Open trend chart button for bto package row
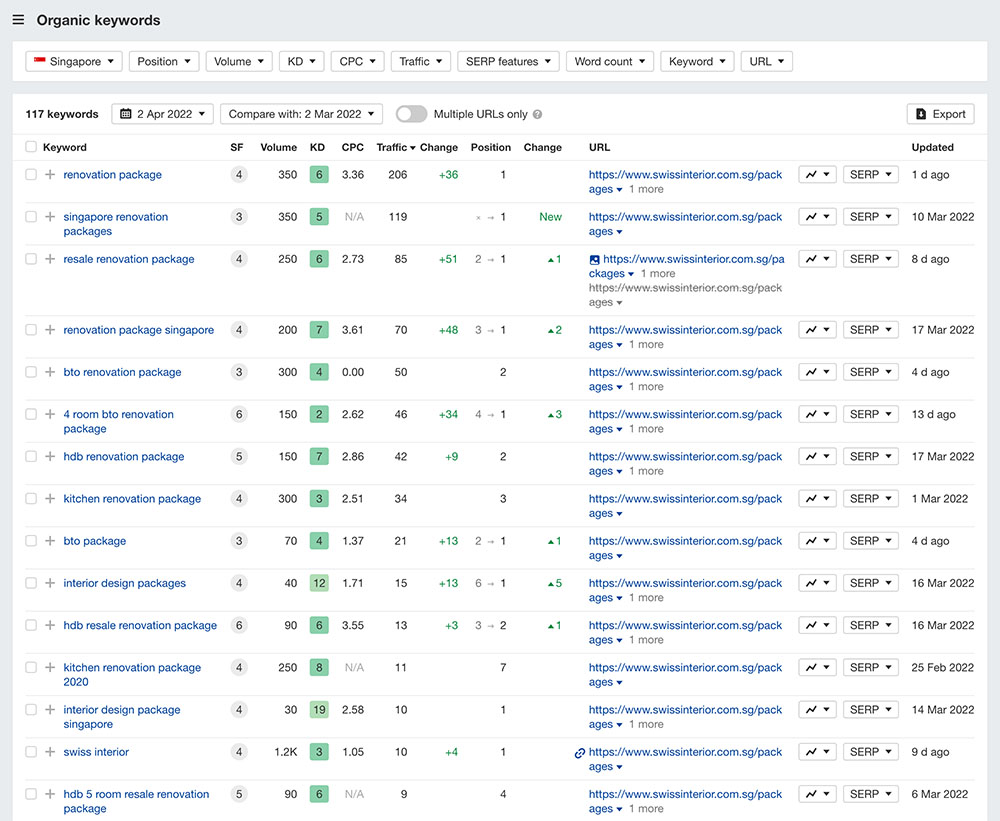This screenshot has height=821, width=1000. pyautogui.click(x=816, y=541)
